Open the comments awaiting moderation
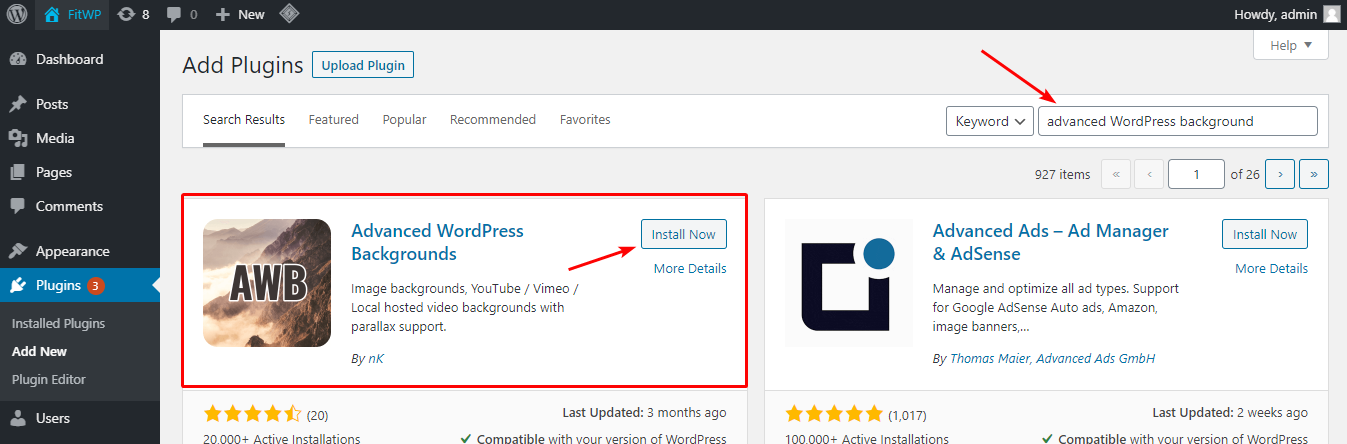1347x444 pixels. click(182, 14)
